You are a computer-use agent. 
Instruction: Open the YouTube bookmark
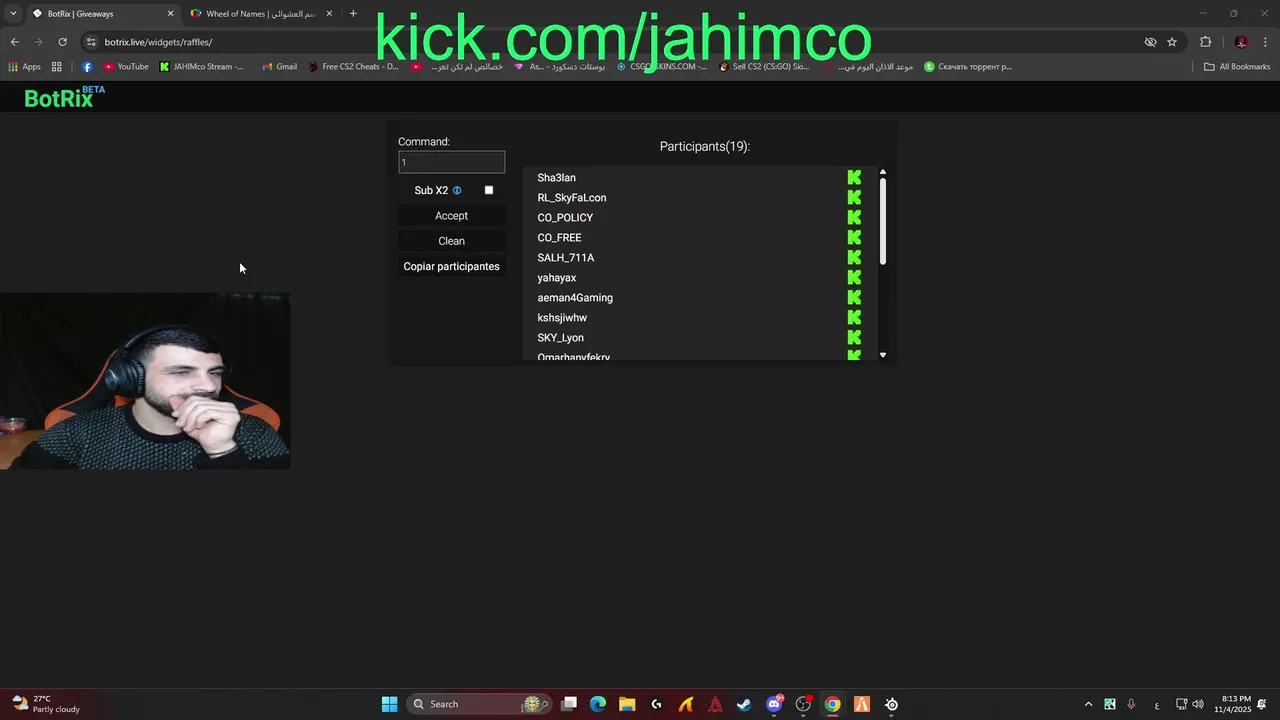coord(126,67)
